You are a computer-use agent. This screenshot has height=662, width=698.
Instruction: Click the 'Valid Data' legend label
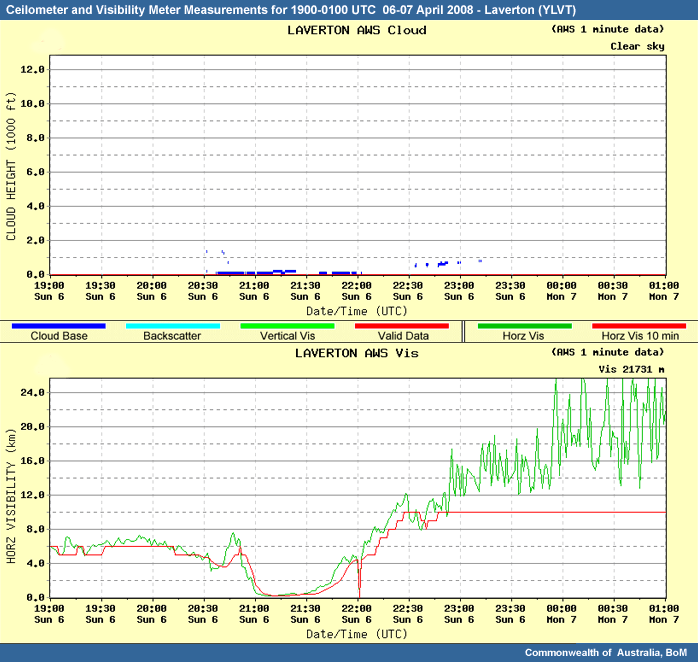[403, 336]
